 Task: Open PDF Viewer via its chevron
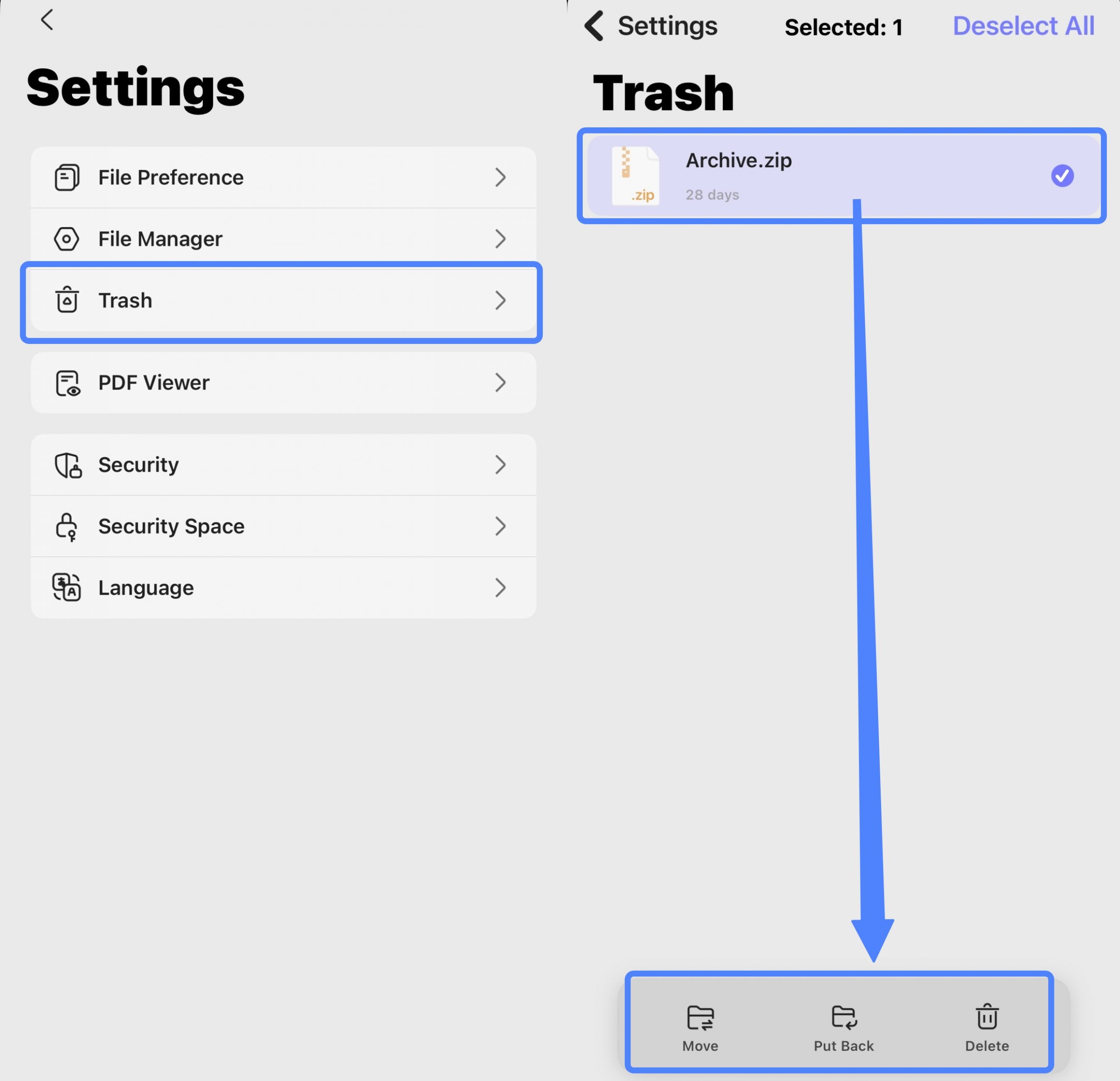coord(500,383)
